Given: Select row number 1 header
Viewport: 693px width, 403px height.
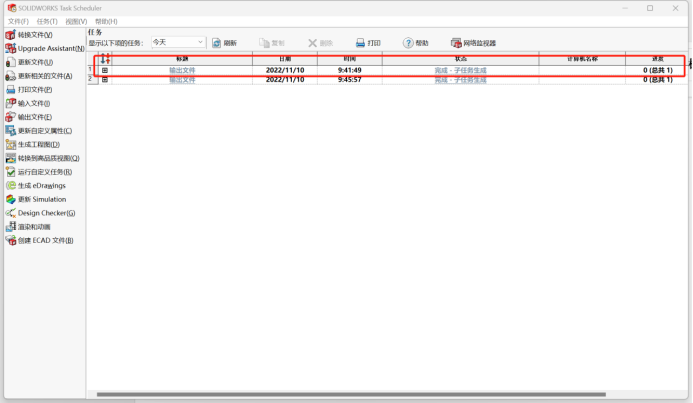Looking at the screenshot, I should click(x=91, y=69).
